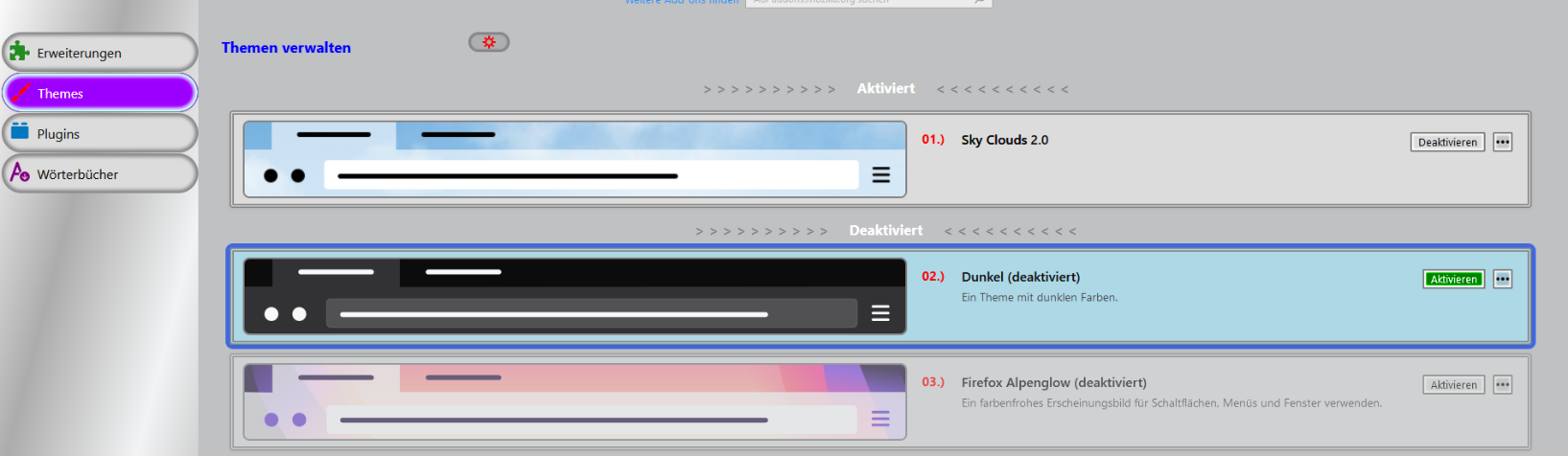Viewport: 1568px width, 456px height.
Task: Switch to the Plugins category
Action: pyautogui.click(x=100, y=133)
